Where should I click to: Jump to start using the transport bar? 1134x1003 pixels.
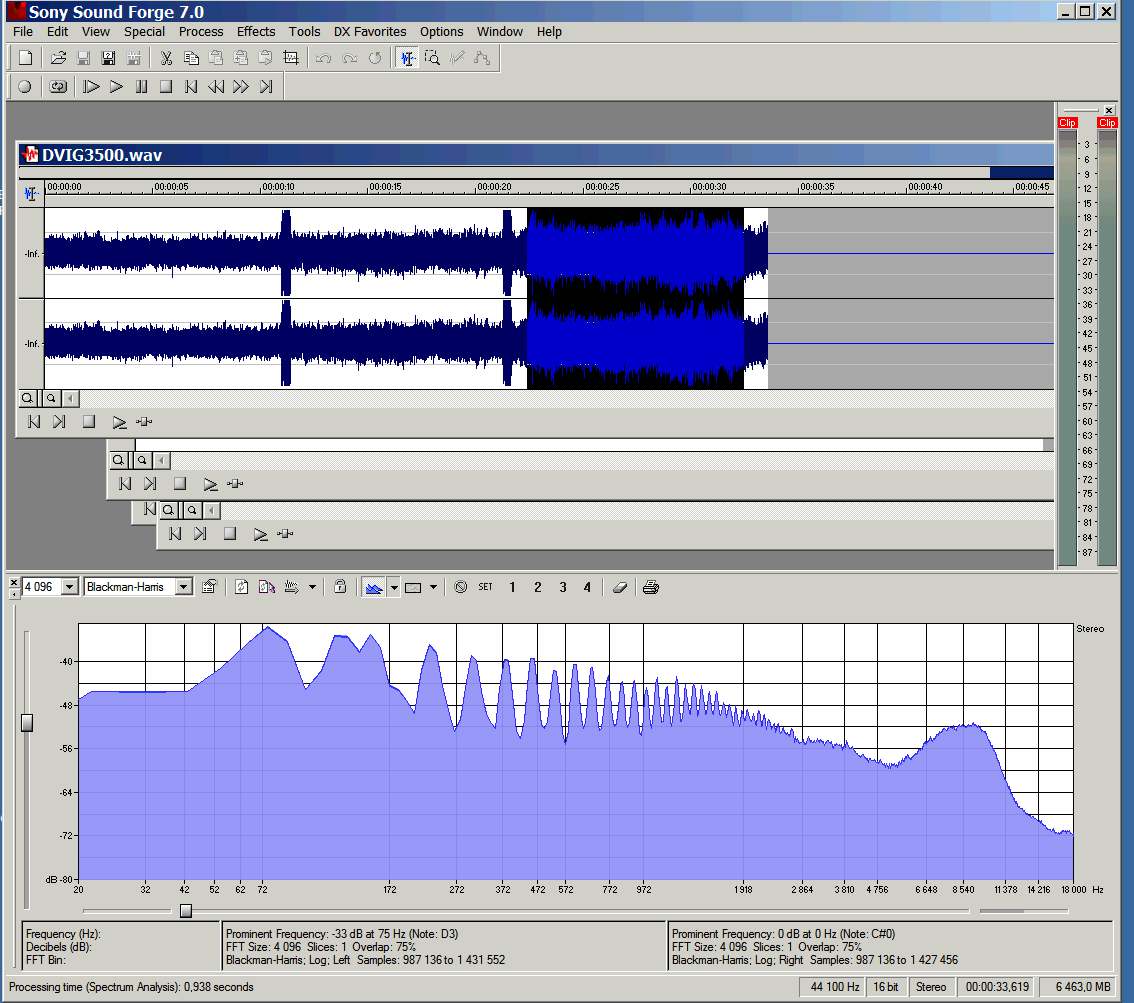191,87
